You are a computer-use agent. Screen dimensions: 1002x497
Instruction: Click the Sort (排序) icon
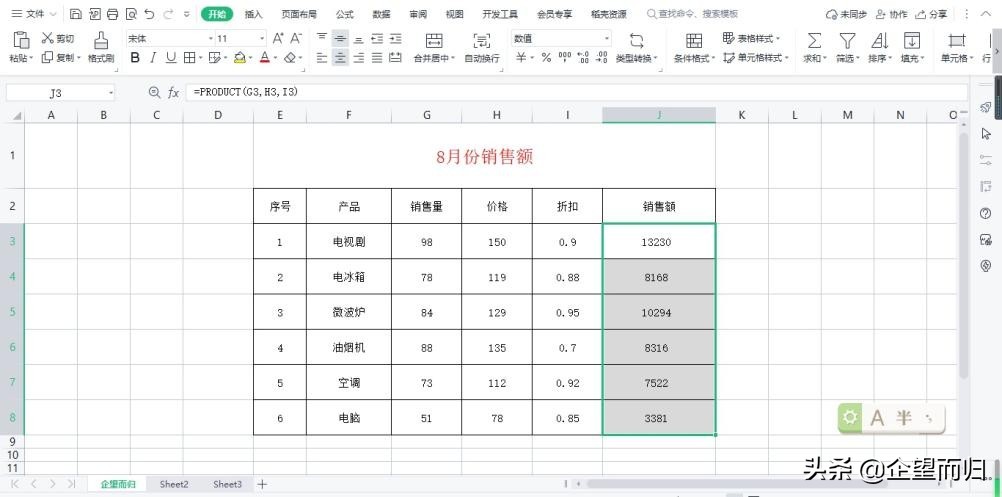click(879, 40)
